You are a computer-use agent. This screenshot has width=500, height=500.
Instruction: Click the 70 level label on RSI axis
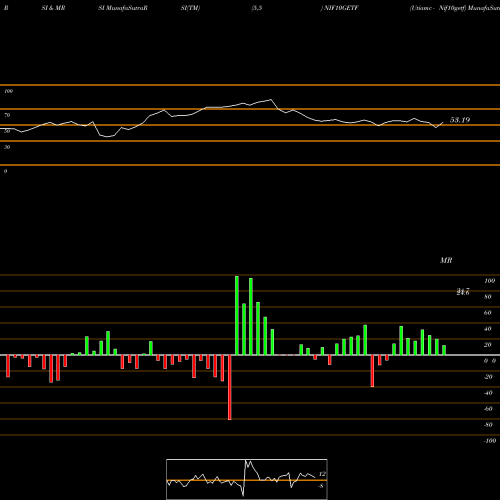tap(7, 115)
